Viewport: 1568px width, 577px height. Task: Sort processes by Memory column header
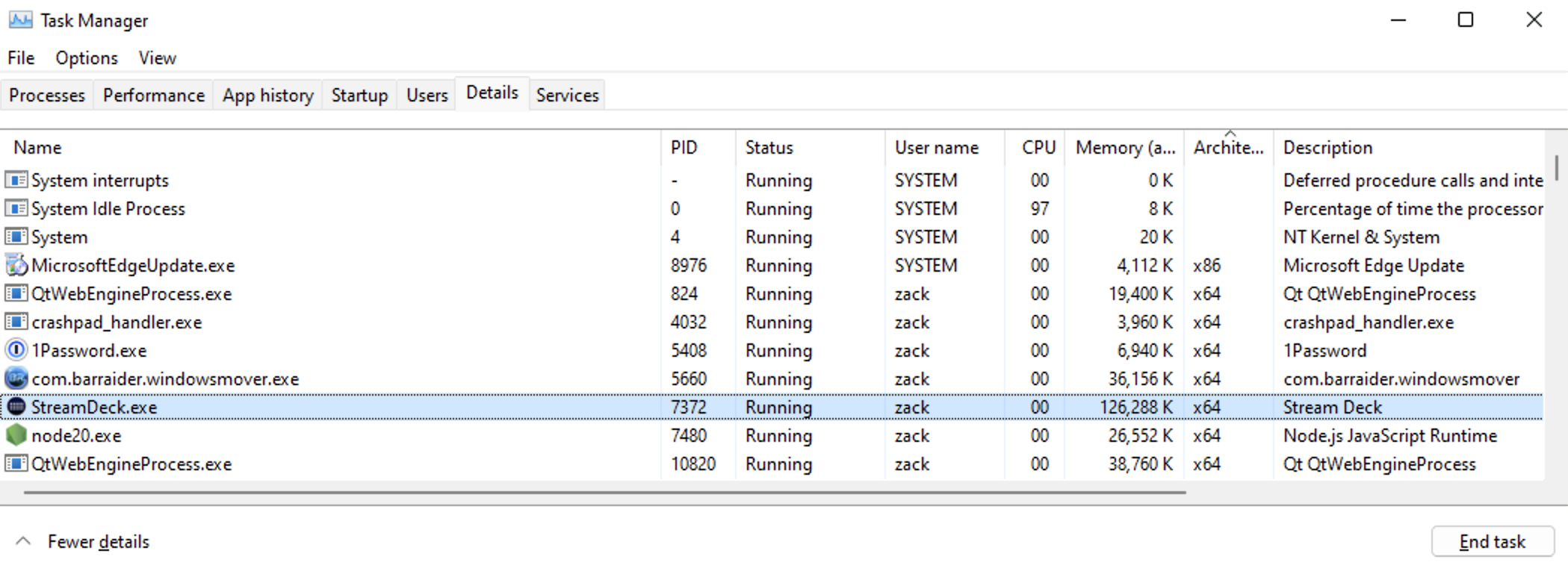point(1124,148)
